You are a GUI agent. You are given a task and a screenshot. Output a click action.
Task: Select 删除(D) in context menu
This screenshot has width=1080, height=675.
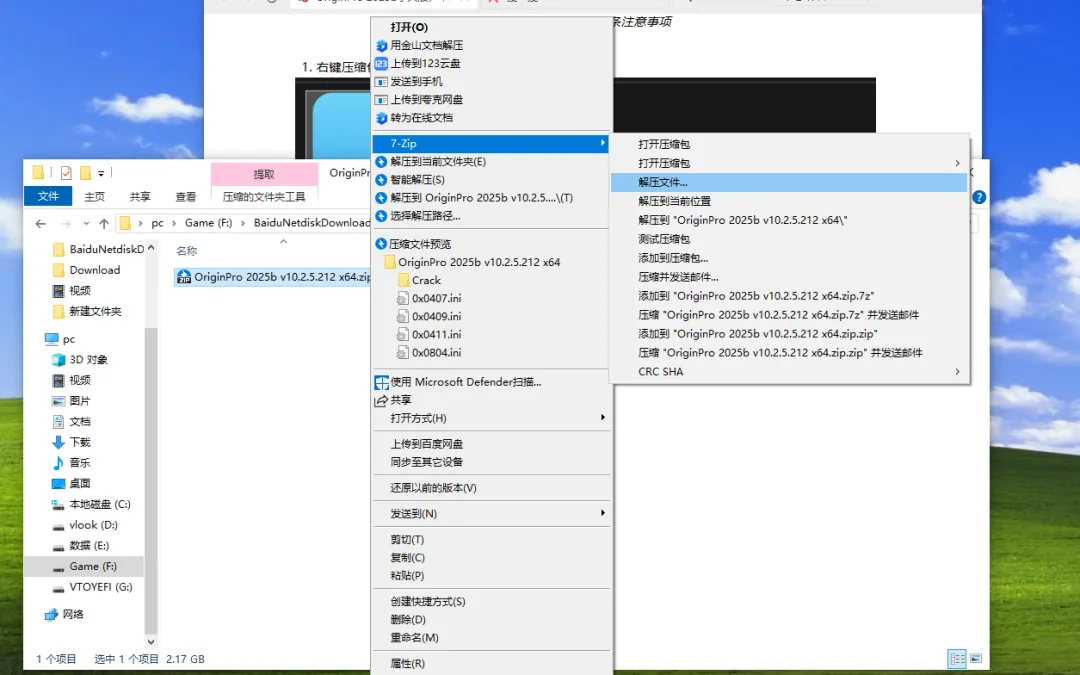491,619
